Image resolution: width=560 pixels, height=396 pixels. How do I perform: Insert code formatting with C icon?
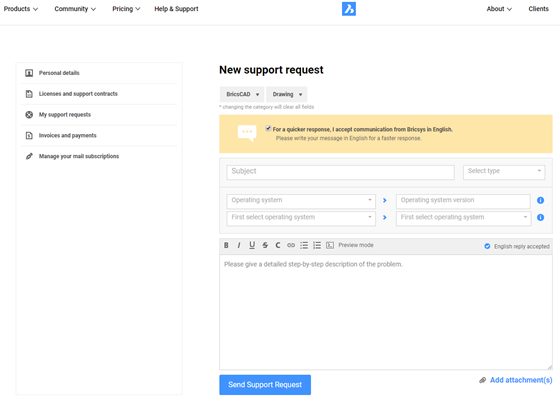click(x=278, y=245)
